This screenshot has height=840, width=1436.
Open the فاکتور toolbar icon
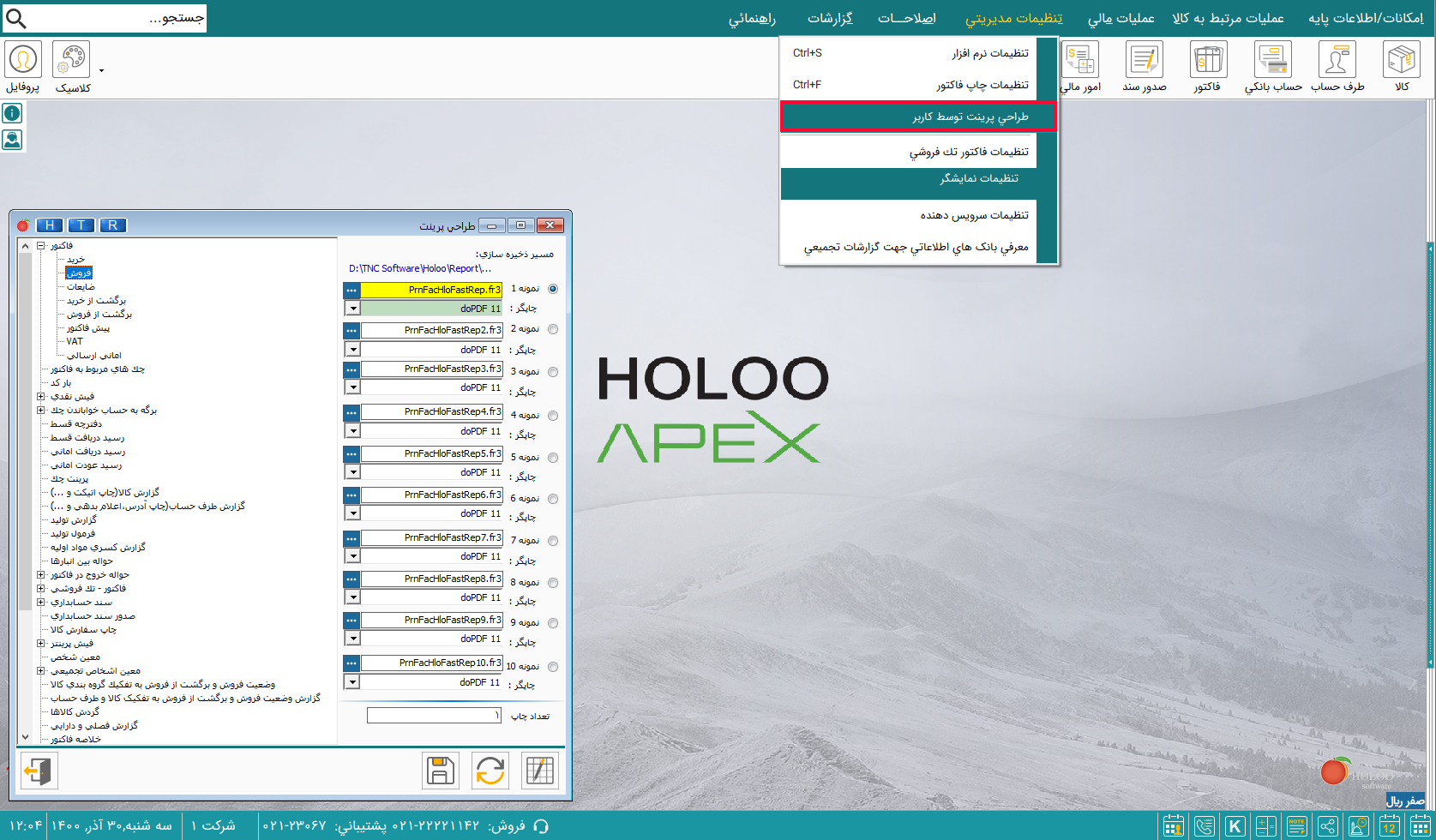(x=1208, y=60)
